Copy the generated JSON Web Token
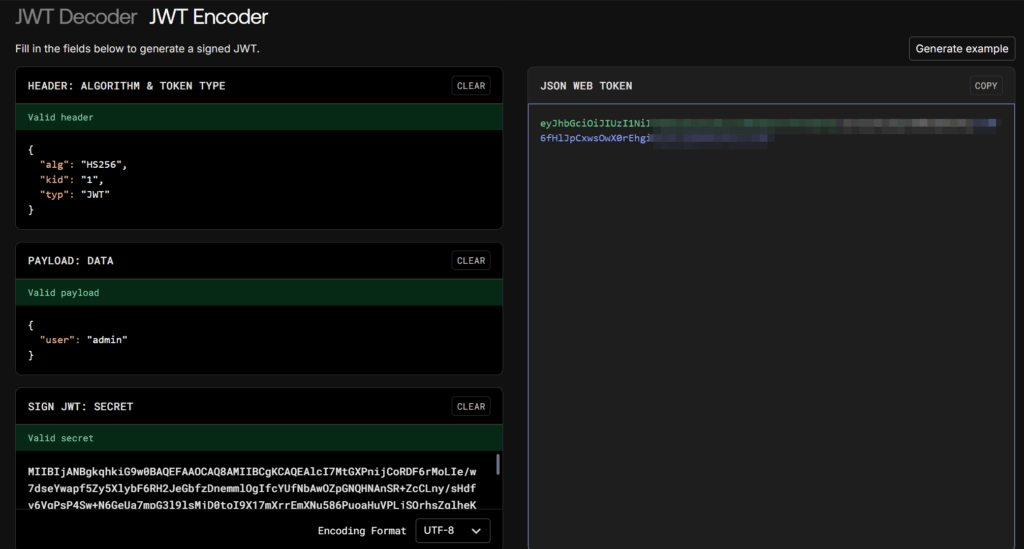 click(986, 86)
